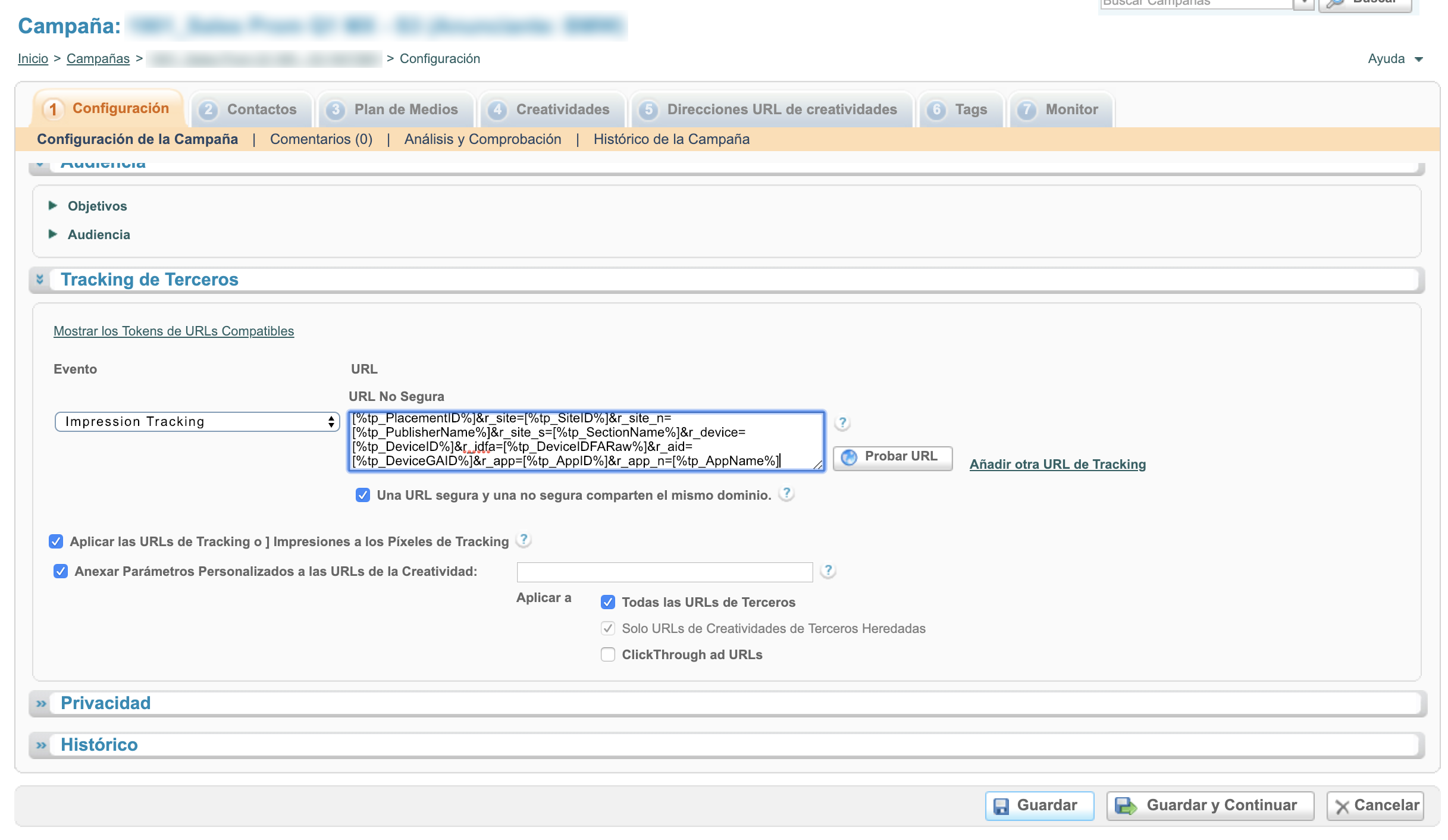This screenshot has width=1448, height=840.
Task: Open the Impression Tracking event dropdown
Action: (197, 422)
